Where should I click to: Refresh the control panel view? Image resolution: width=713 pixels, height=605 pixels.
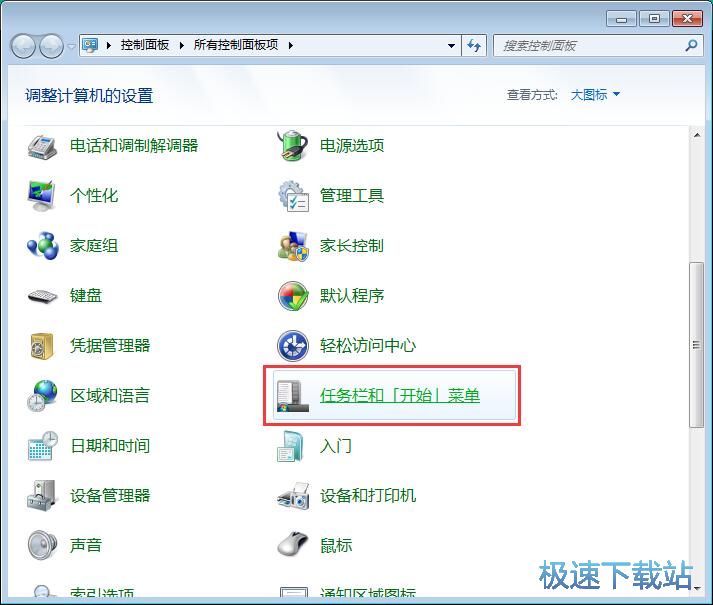pyautogui.click(x=474, y=45)
